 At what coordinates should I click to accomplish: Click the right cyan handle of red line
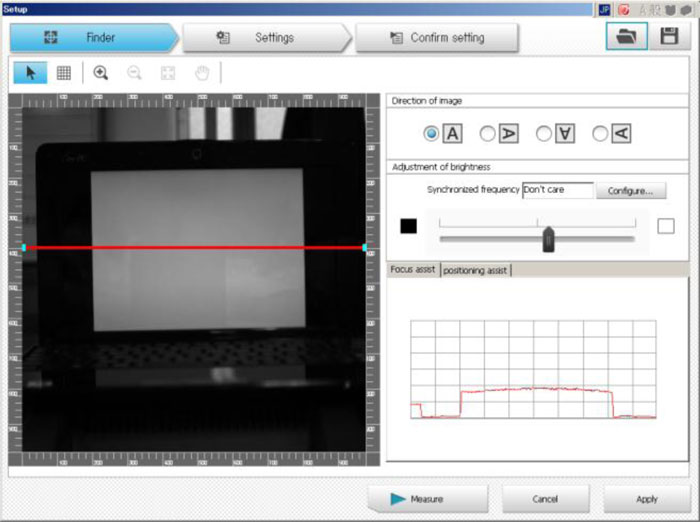pyautogui.click(x=365, y=247)
